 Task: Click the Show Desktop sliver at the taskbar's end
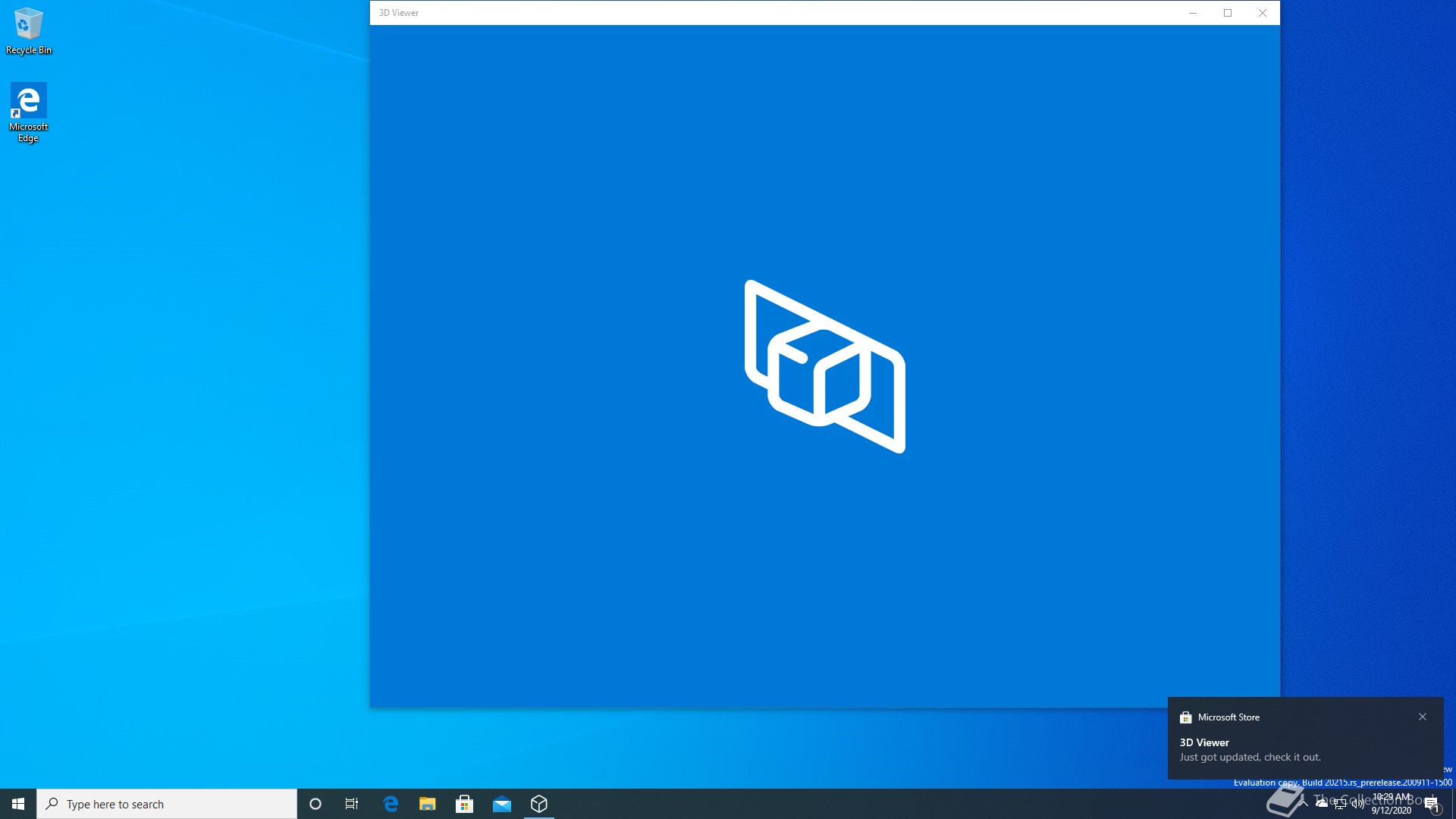[x=1453, y=804]
